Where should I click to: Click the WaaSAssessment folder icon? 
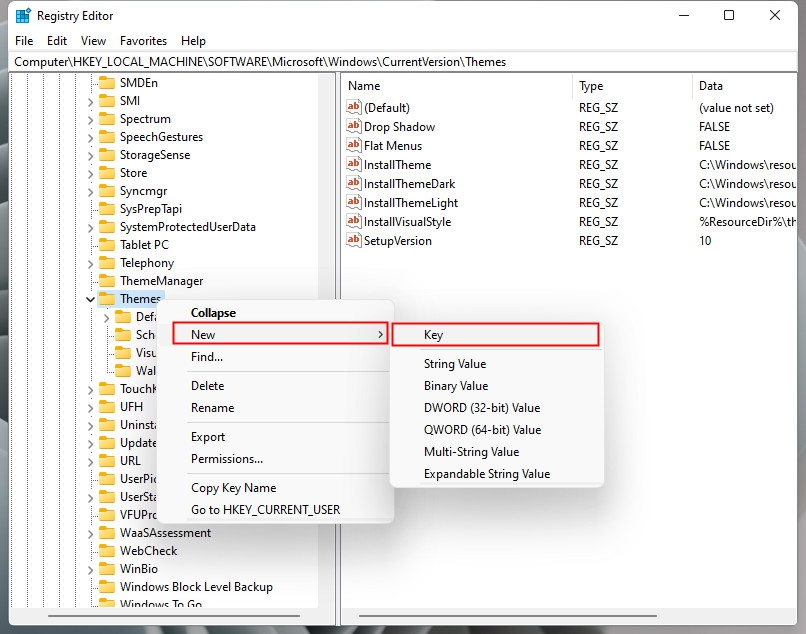tap(106, 533)
